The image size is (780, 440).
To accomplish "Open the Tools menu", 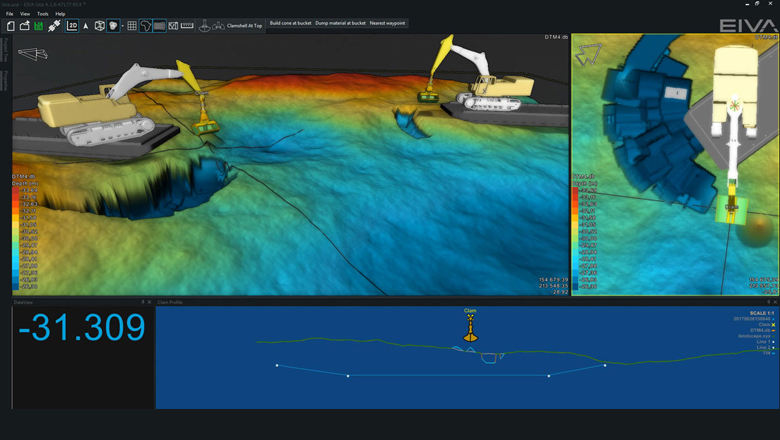I will click(x=42, y=14).
